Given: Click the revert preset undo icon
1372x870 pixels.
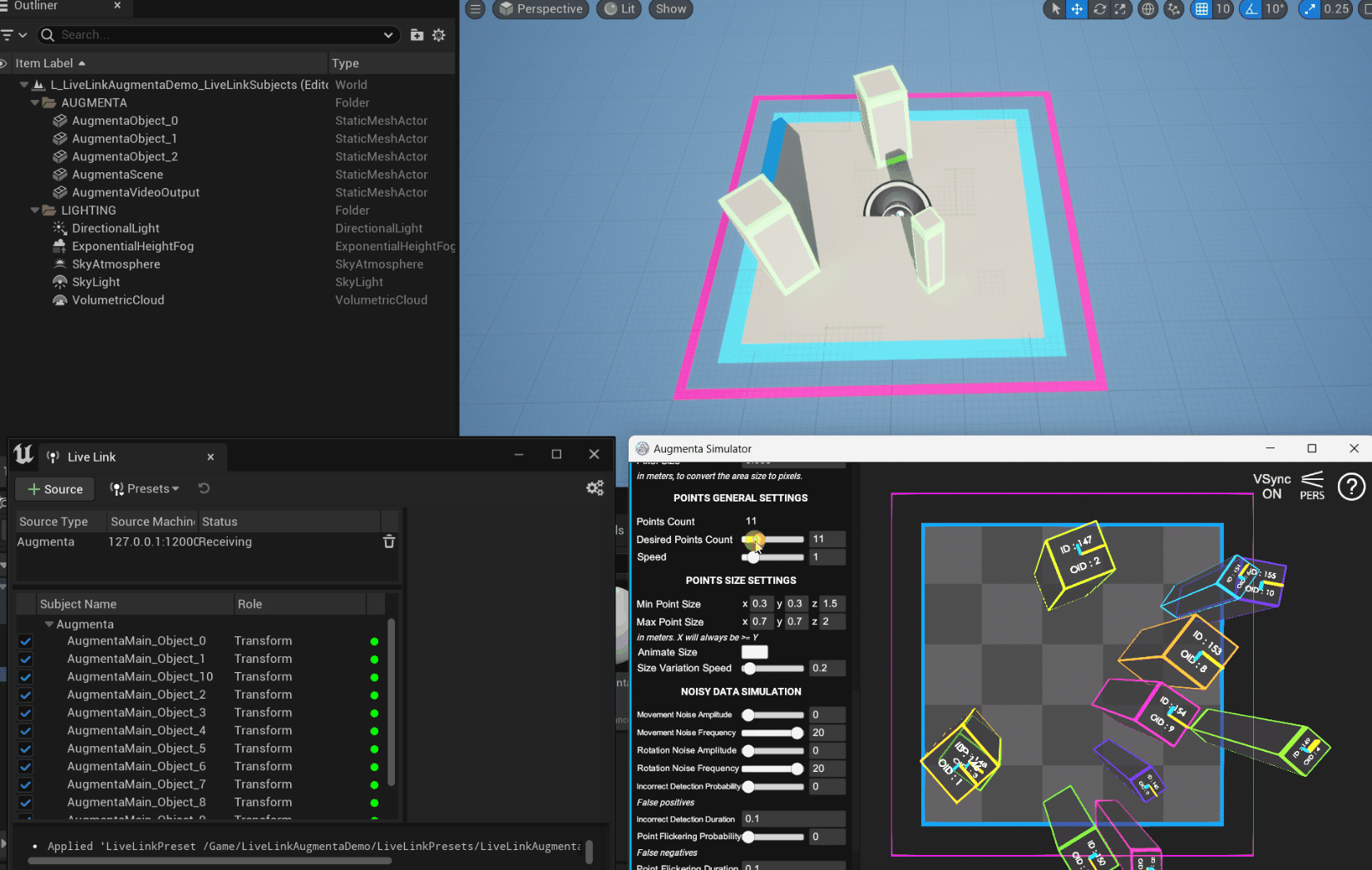Looking at the screenshot, I should 204,488.
